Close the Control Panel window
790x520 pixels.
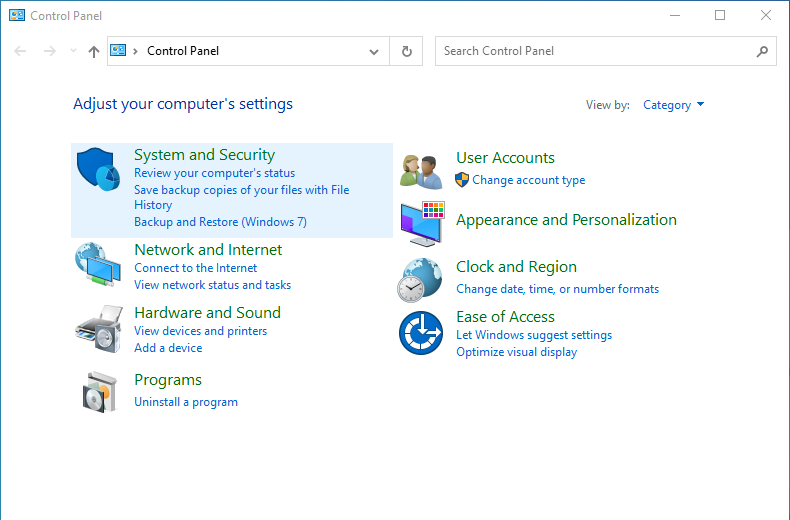pos(766,15)
